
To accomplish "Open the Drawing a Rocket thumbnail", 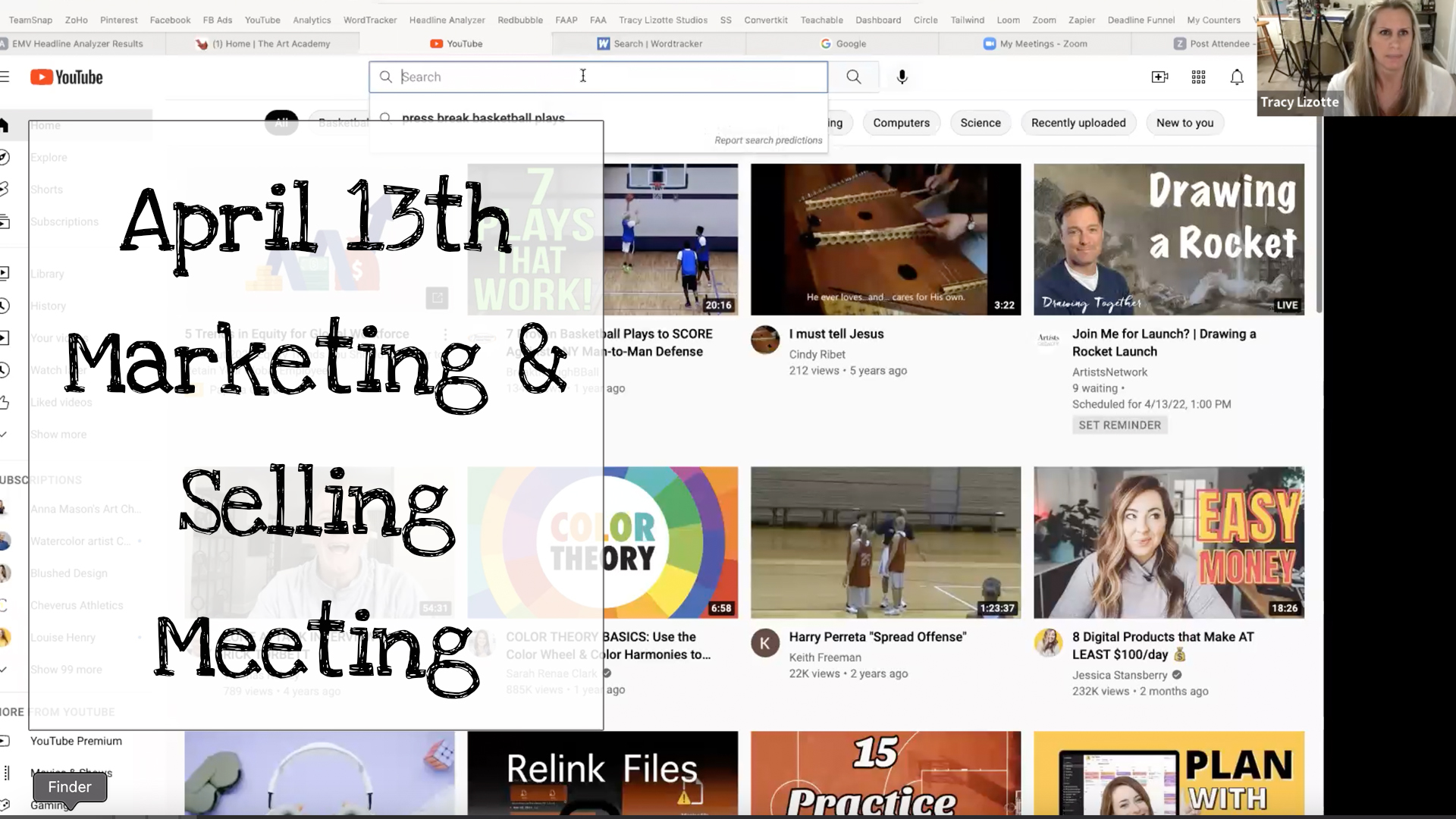I will (x=1169, y=240).
